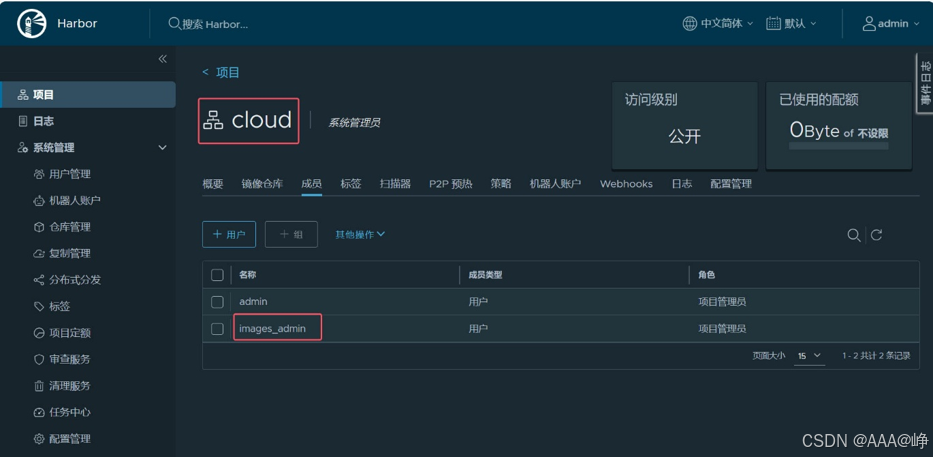The image size is (933, 457).
Task: Check the images_admin member row checkbox
Action: pos(217,328)
